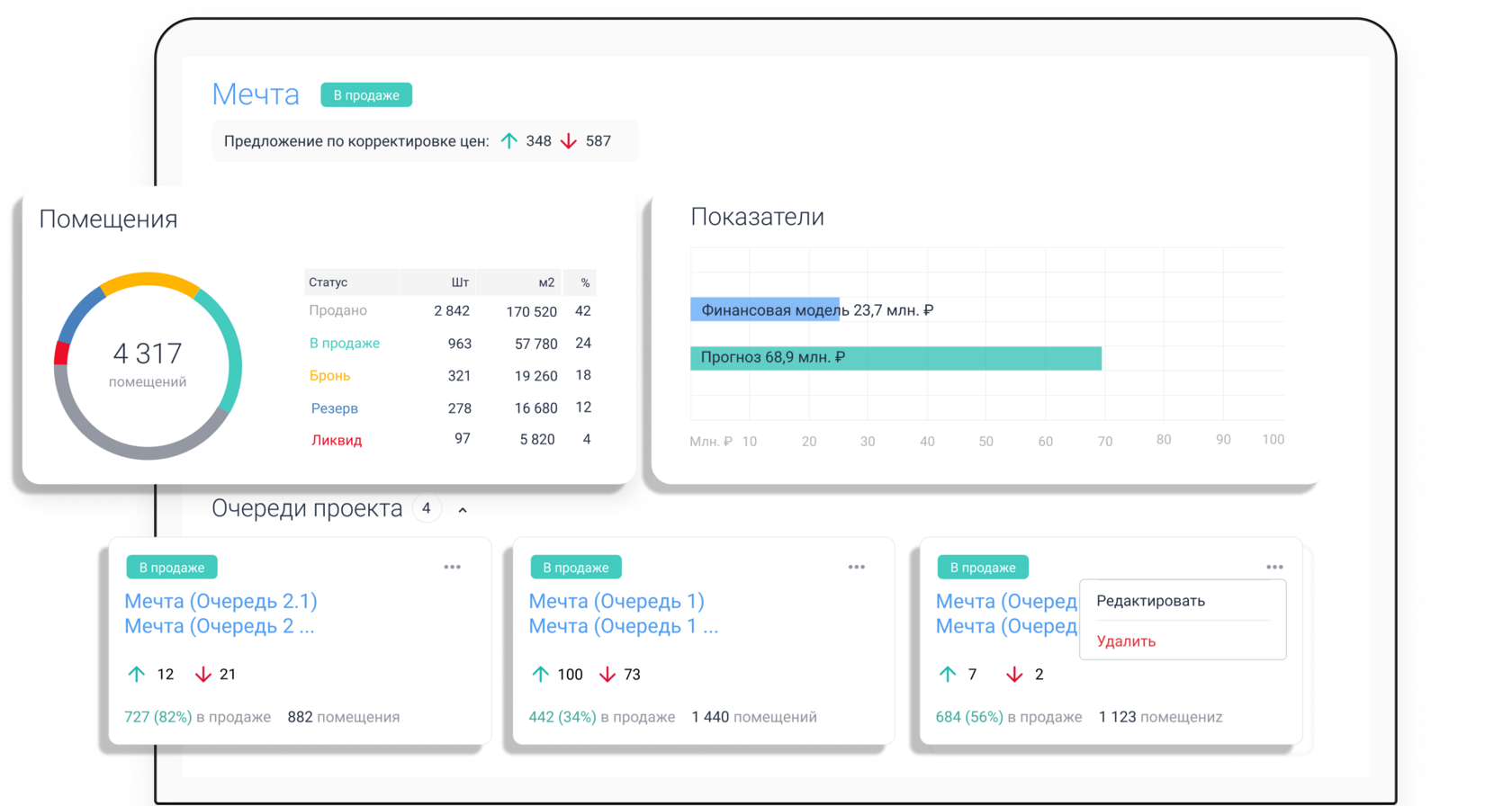Click the Продано status row label
This screenshot has width=1512, height=806.
pos(337,310)
